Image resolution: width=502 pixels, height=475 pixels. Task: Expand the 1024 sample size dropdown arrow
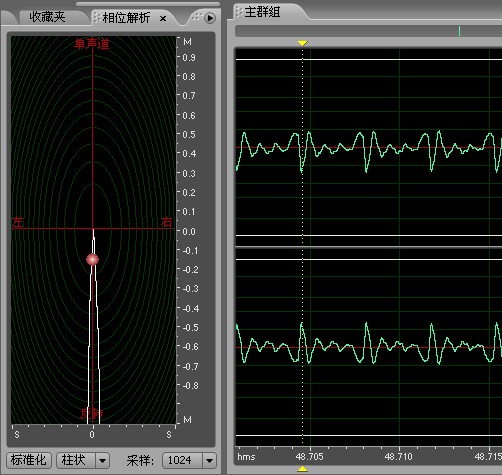[209, 461]
